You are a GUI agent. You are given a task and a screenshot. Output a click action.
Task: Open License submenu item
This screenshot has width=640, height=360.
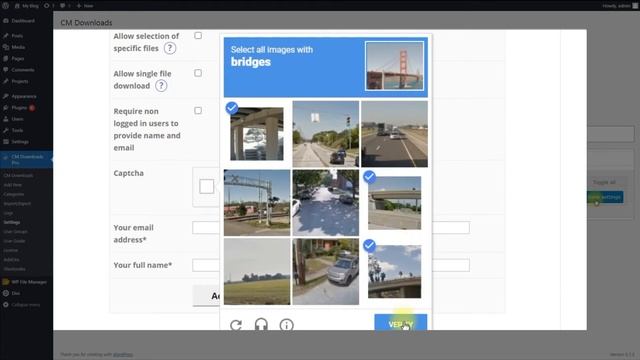(x=11, y=250)
